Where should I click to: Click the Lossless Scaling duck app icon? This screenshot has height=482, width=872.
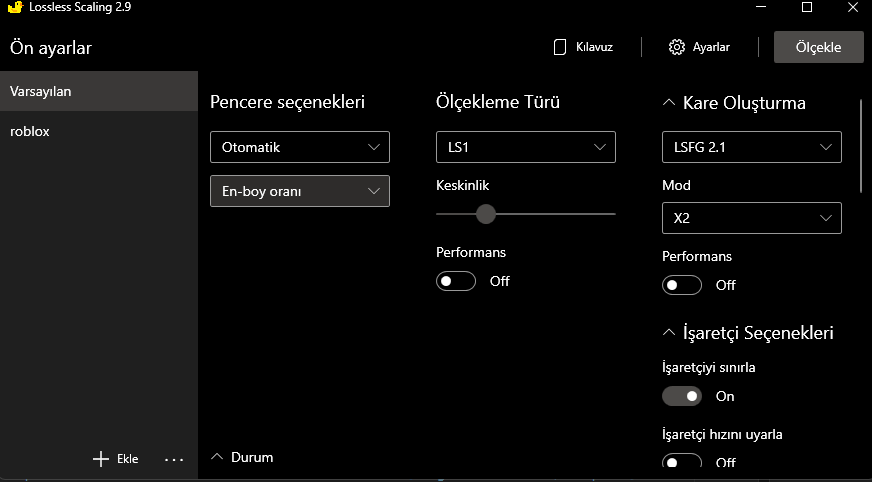point(10,7)
